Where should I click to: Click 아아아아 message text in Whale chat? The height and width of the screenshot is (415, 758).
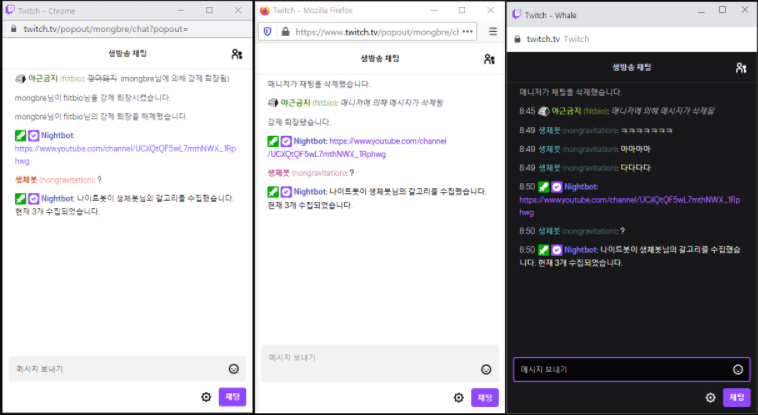pos(635,149)
